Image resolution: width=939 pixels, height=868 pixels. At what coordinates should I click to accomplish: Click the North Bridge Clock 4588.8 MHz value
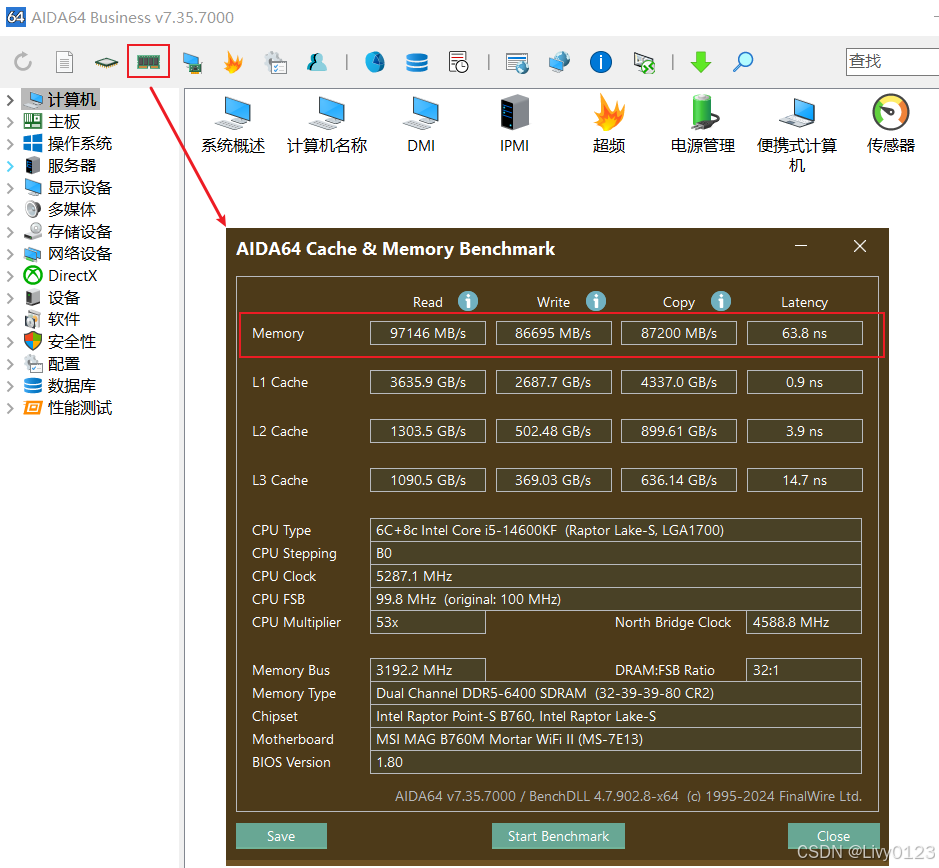tap(804, 622)
